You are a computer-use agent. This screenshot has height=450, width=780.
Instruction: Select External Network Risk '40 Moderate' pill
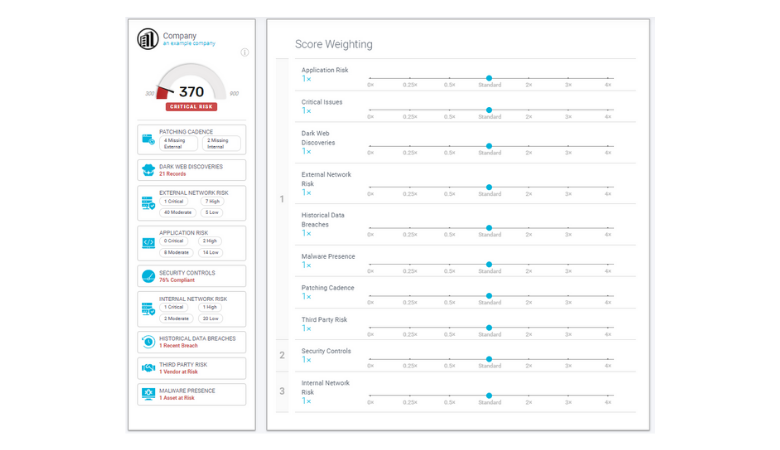(178, 212)
